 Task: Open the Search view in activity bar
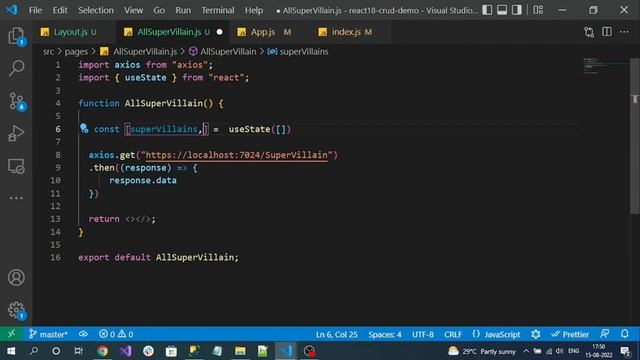16,68
